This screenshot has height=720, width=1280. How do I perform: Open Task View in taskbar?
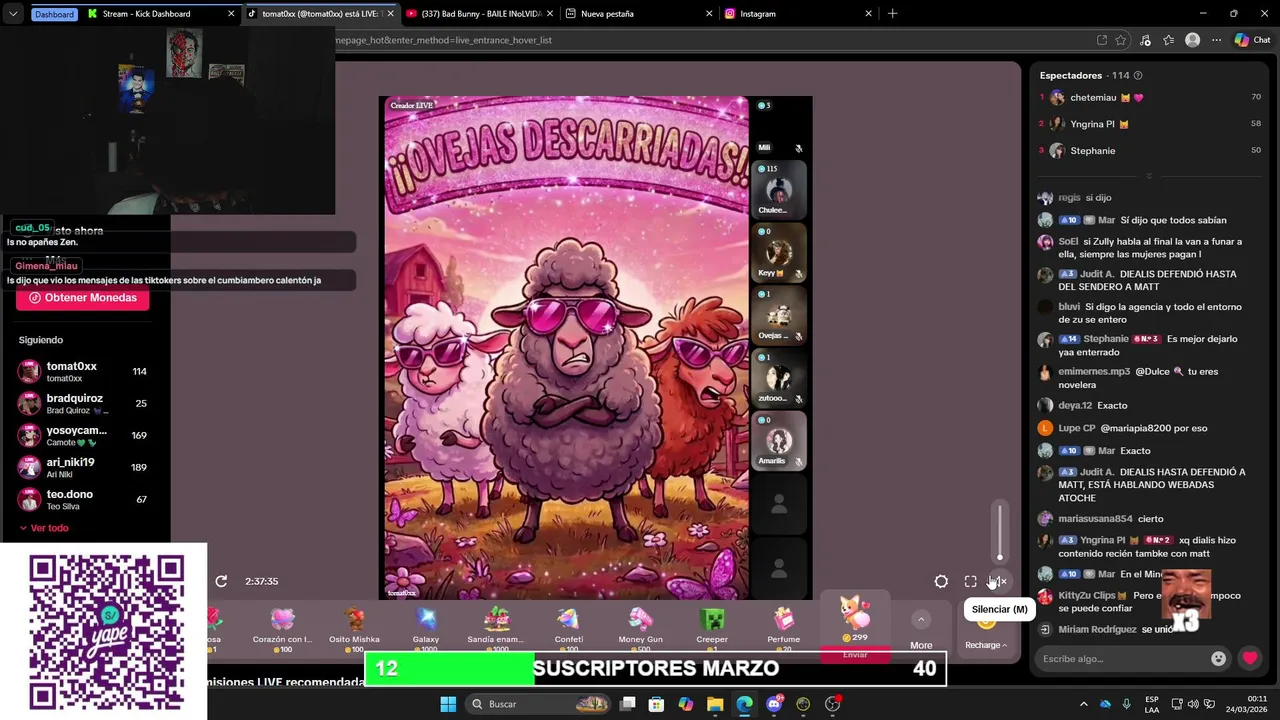click(627, 704)
